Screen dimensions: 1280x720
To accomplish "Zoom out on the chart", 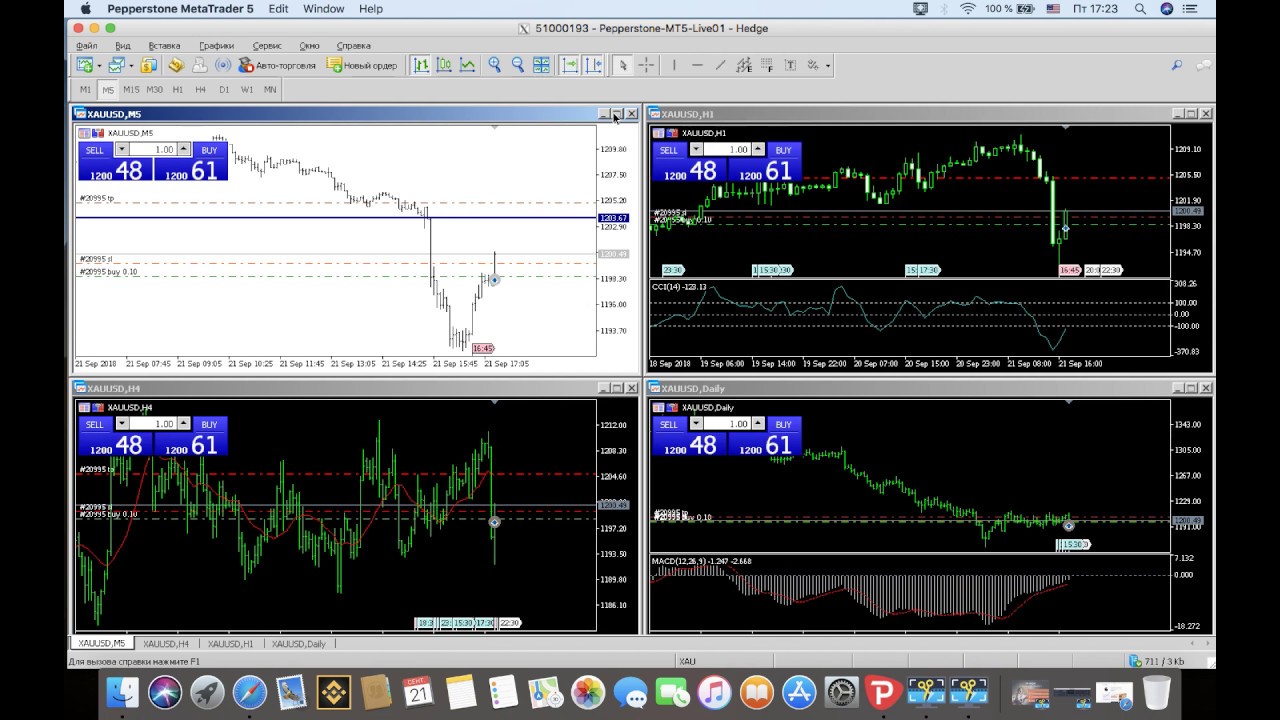I will tap(517, 65).
